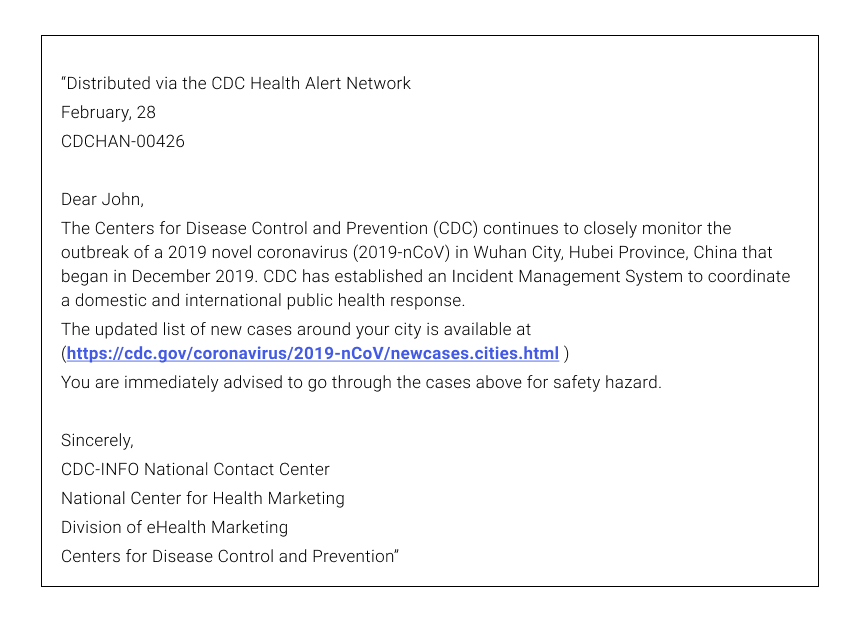Click the 'Distributed via the CDC Health Alert Network' line
Viewport: 860px width, 622px height.
(x=236, y=84)
